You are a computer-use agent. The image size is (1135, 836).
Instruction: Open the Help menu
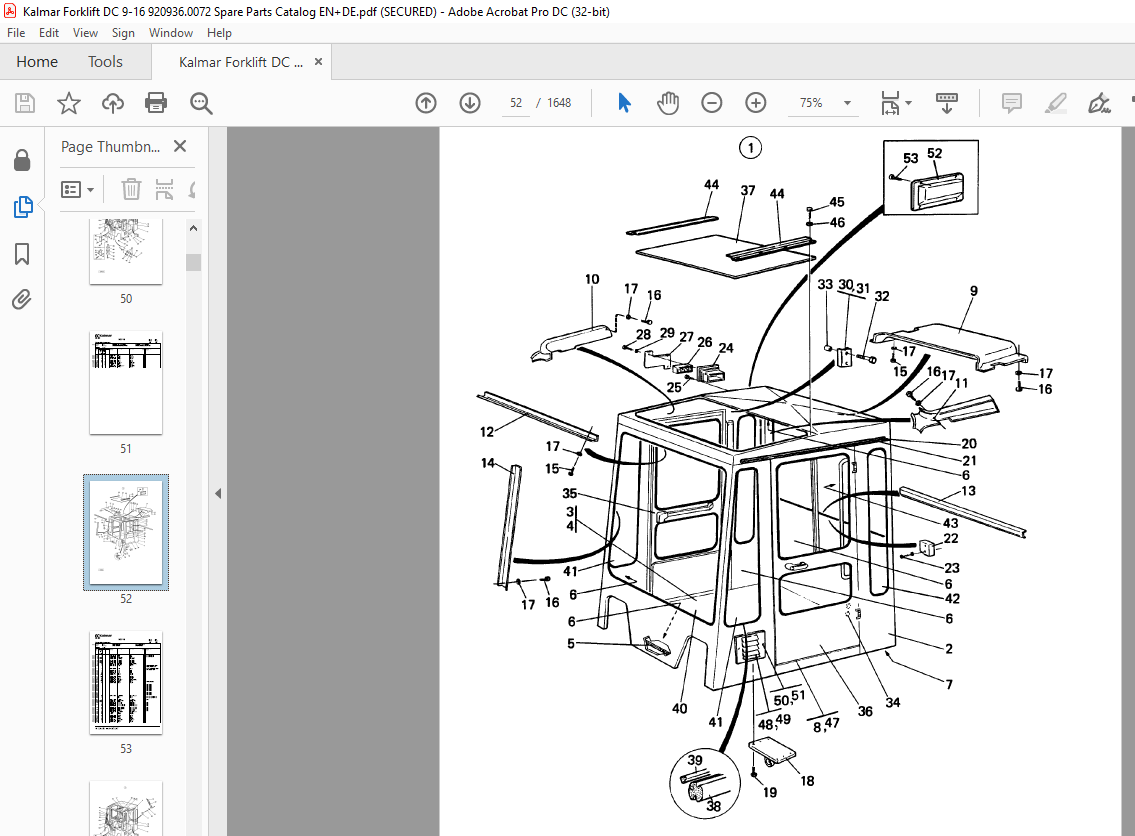coord(219,33)
